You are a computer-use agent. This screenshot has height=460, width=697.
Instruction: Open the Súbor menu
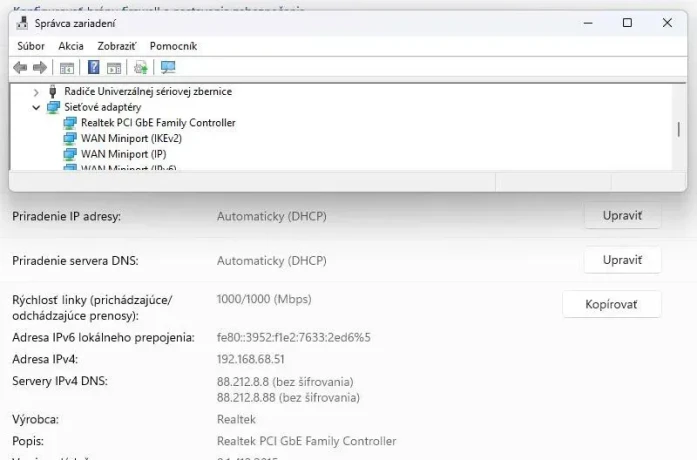31,46
